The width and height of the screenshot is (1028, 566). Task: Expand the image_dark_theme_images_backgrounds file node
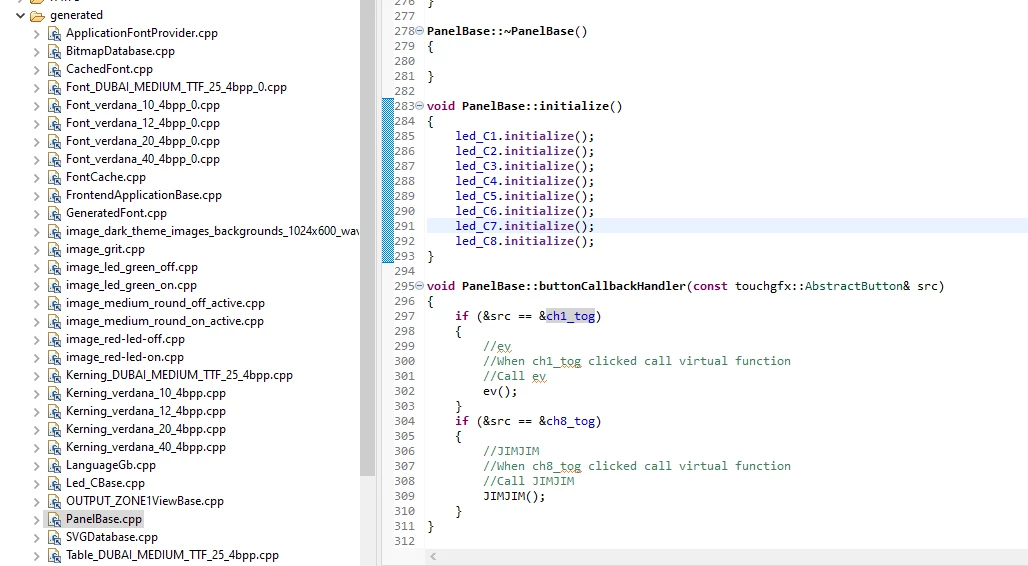[36, 232]
